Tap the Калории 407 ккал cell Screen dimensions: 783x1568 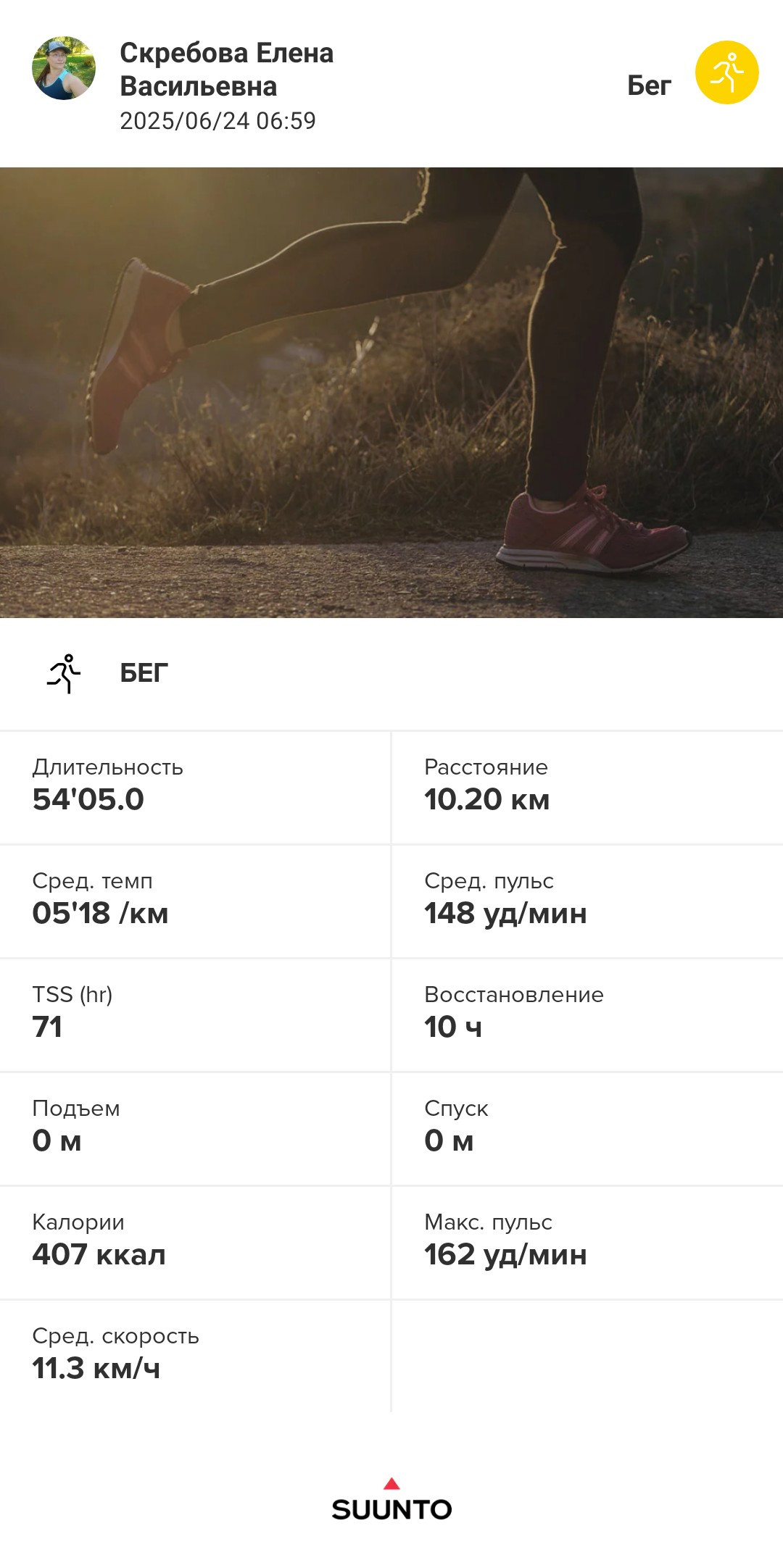tap(195, 1243)
